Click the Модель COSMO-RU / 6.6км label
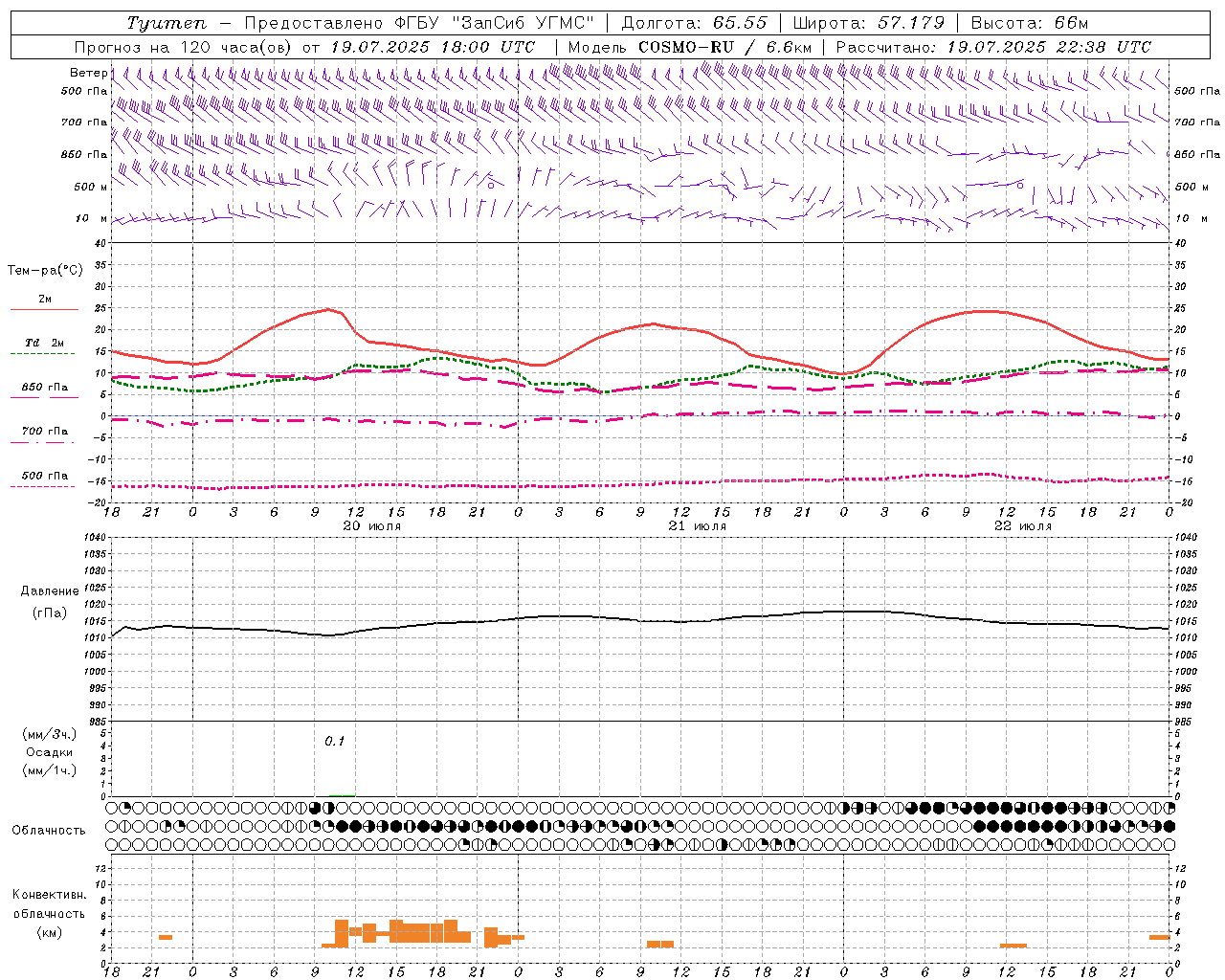Viewport: 1225px width, 980px height. point(690,47)
